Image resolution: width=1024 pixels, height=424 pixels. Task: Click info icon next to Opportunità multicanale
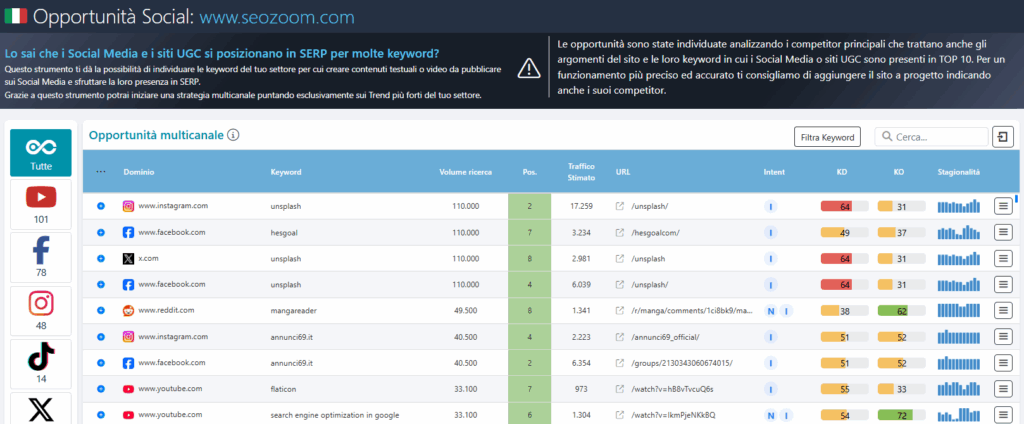point(233,134)
